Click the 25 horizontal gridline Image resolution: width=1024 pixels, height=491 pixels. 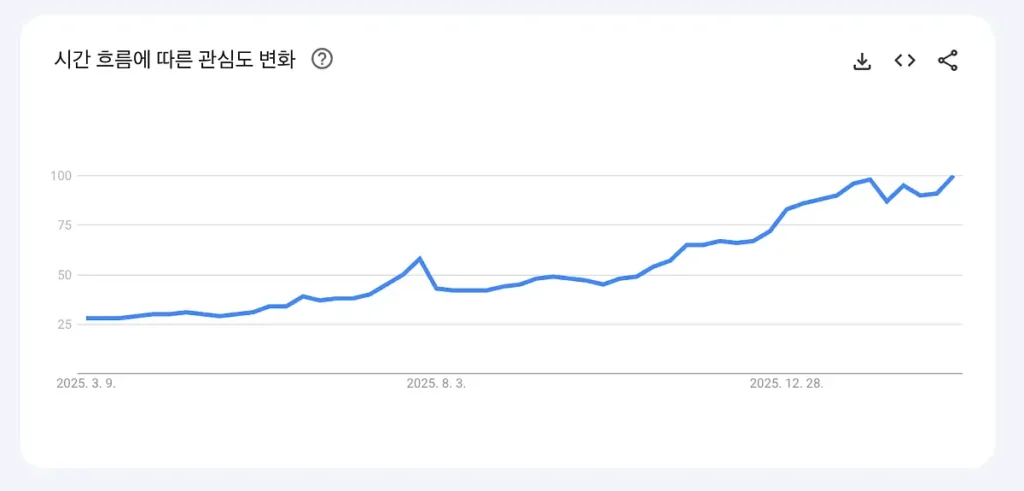pyautogui.click(x=600, y=325)
